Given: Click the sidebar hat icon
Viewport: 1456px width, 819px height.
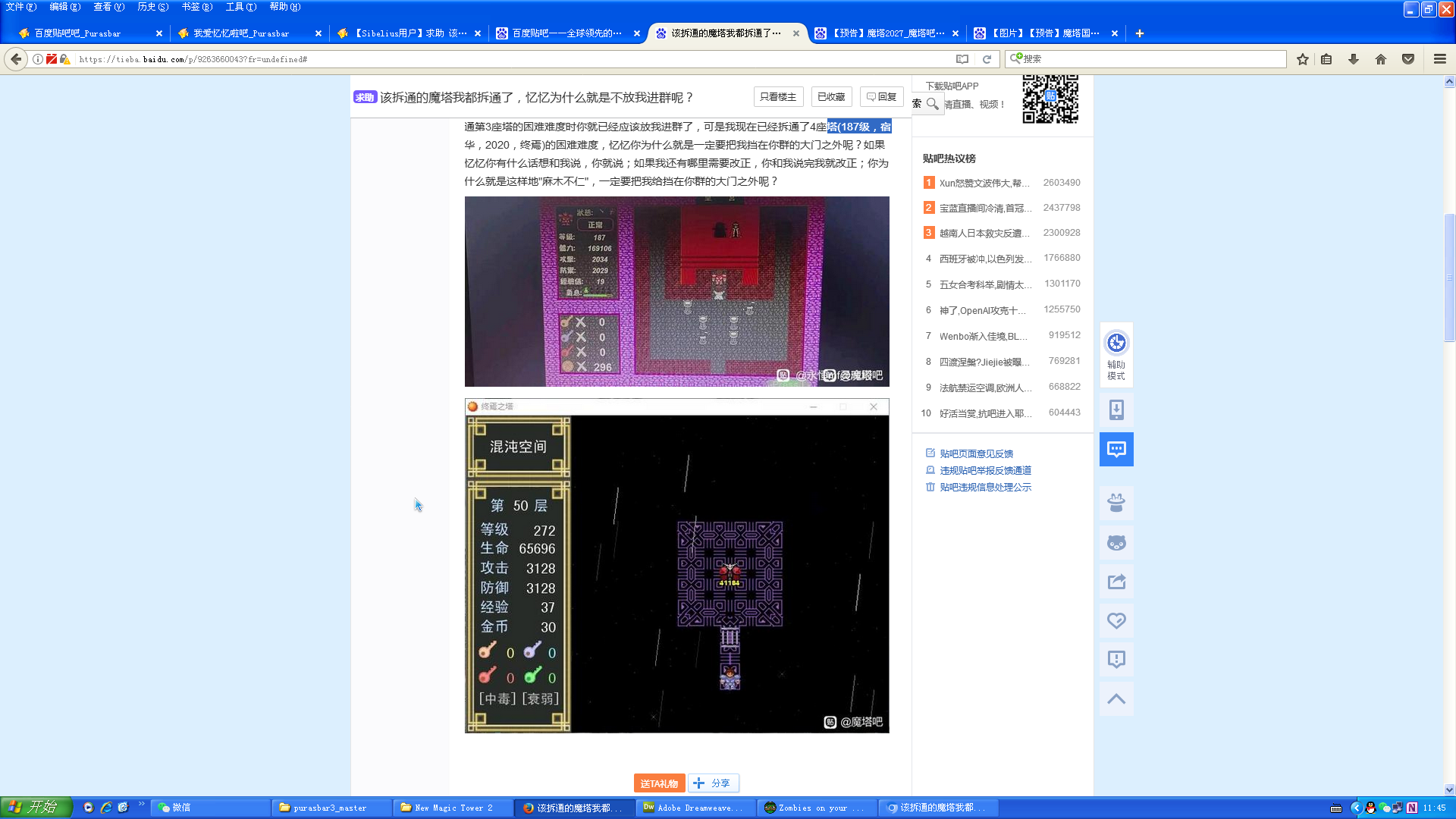Looking at the screenshot, I should point(1116,503).
